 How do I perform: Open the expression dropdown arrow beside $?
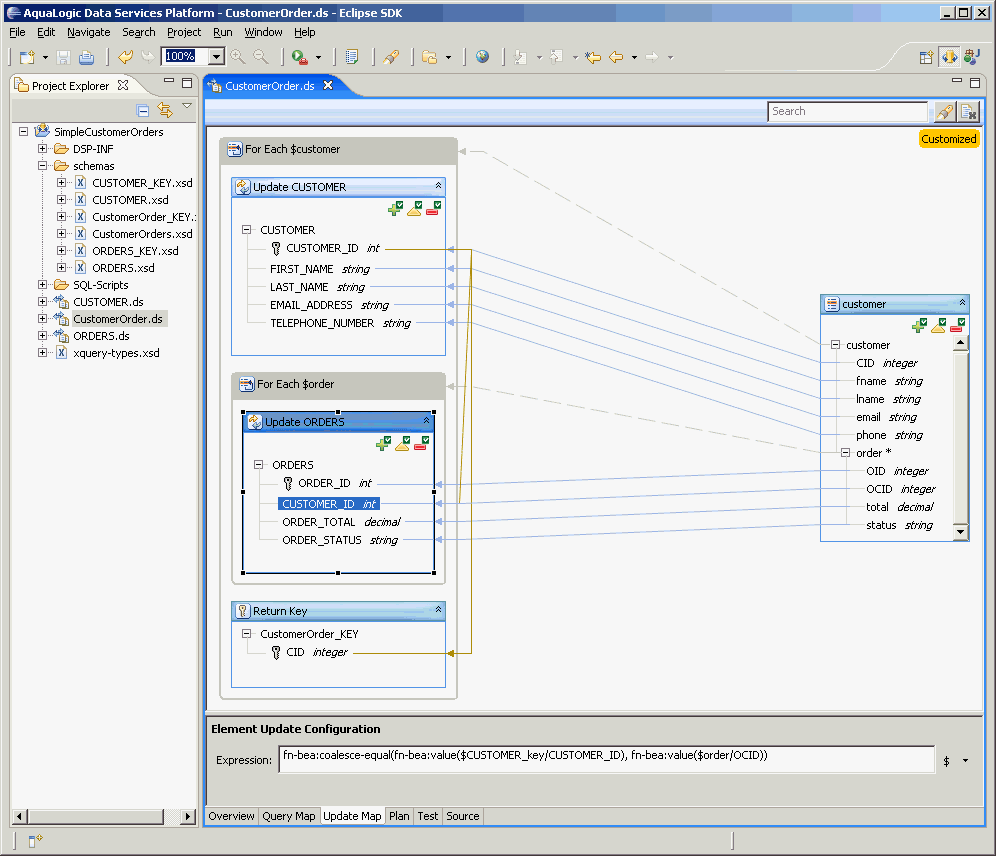coord(966,760)
